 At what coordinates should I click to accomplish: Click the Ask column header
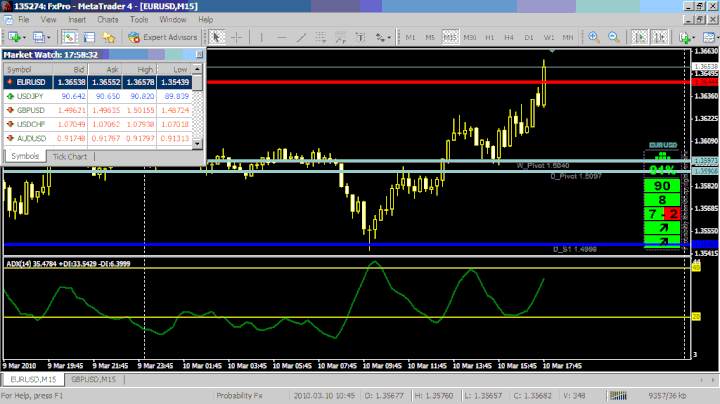[105, 69]
